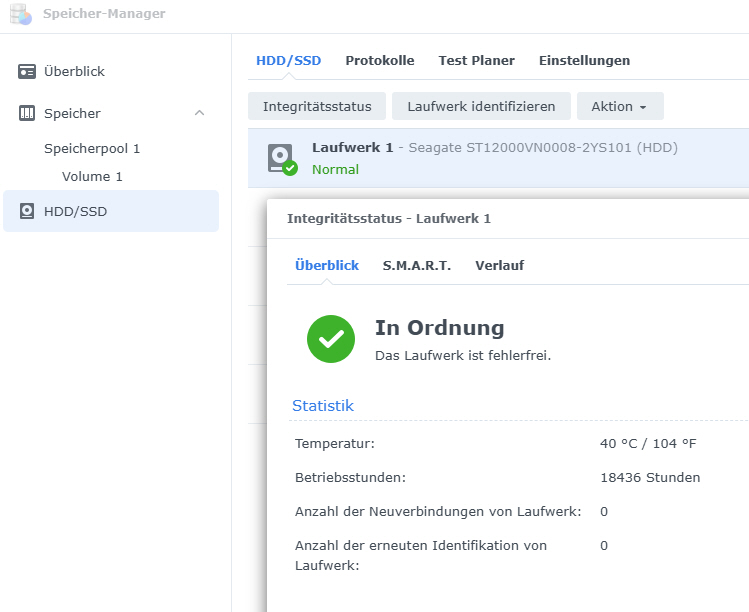Open the Einstellungen tab
Image resolution: width=749 pixels, height=612 pixels.
[584, 61]
